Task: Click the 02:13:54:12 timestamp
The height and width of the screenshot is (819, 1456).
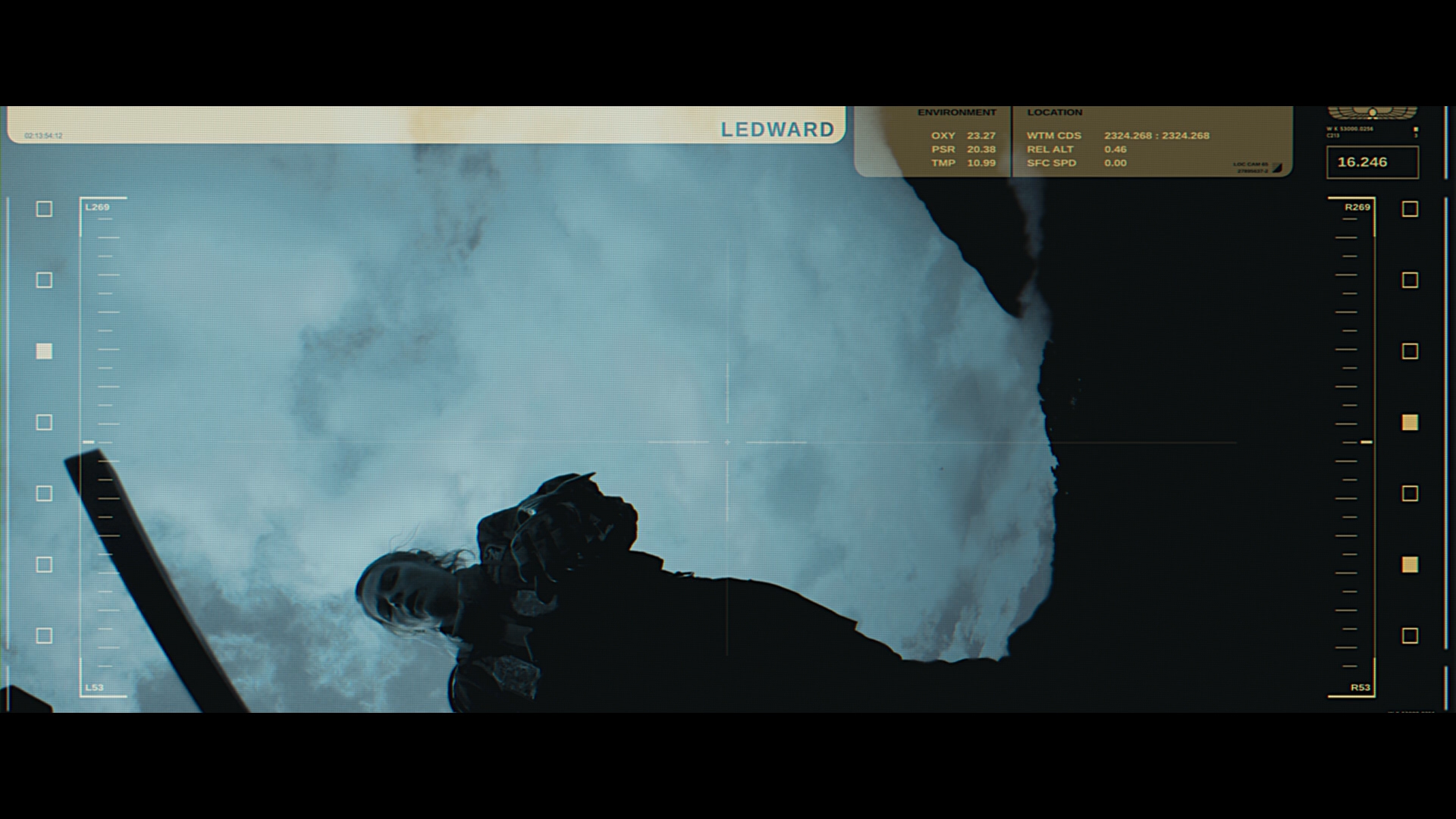Action: click(43, 136)
